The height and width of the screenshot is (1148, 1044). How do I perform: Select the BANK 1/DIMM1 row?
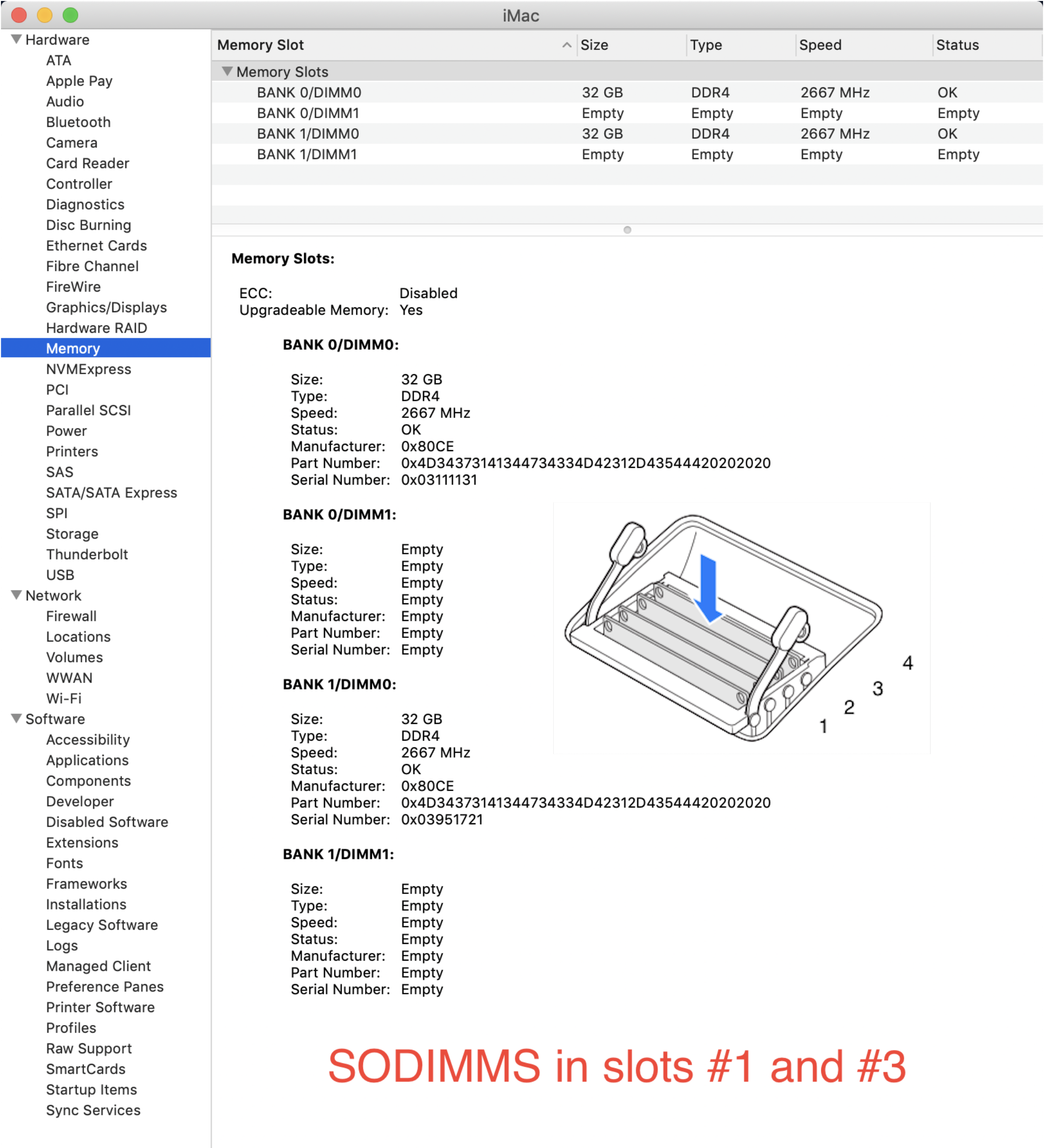(x=627, y=154)
